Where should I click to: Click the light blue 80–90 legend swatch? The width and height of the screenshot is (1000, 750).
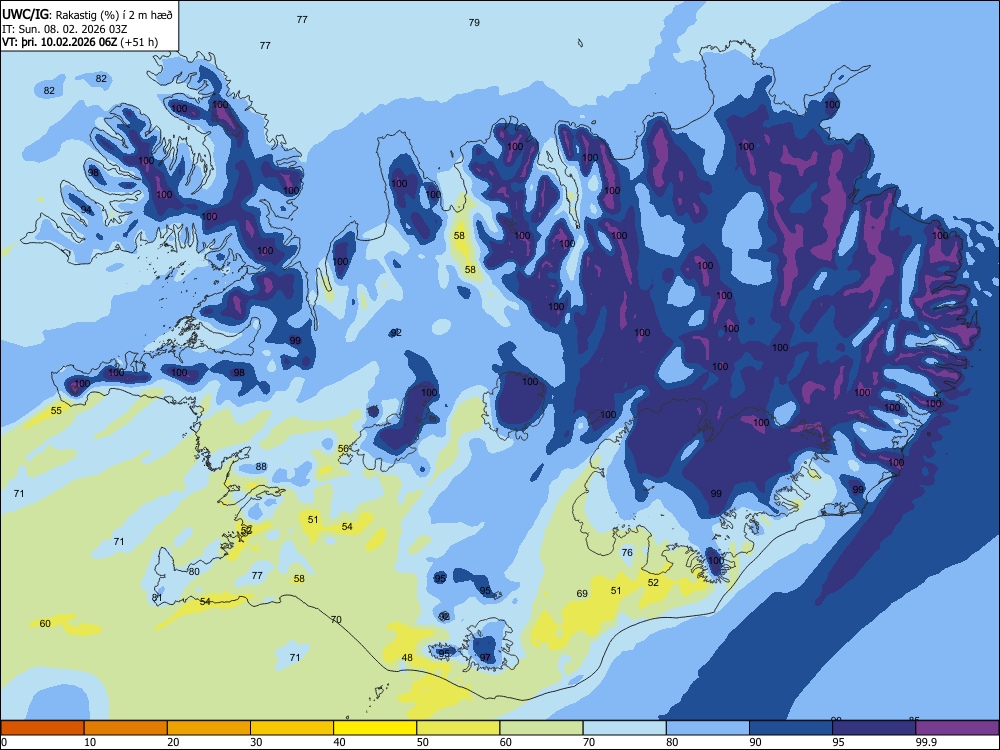[707, 728]
